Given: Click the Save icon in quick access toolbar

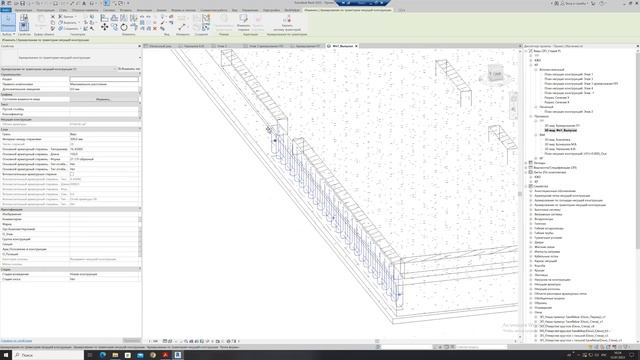Looking at the screenshot, I should (23, 3).
